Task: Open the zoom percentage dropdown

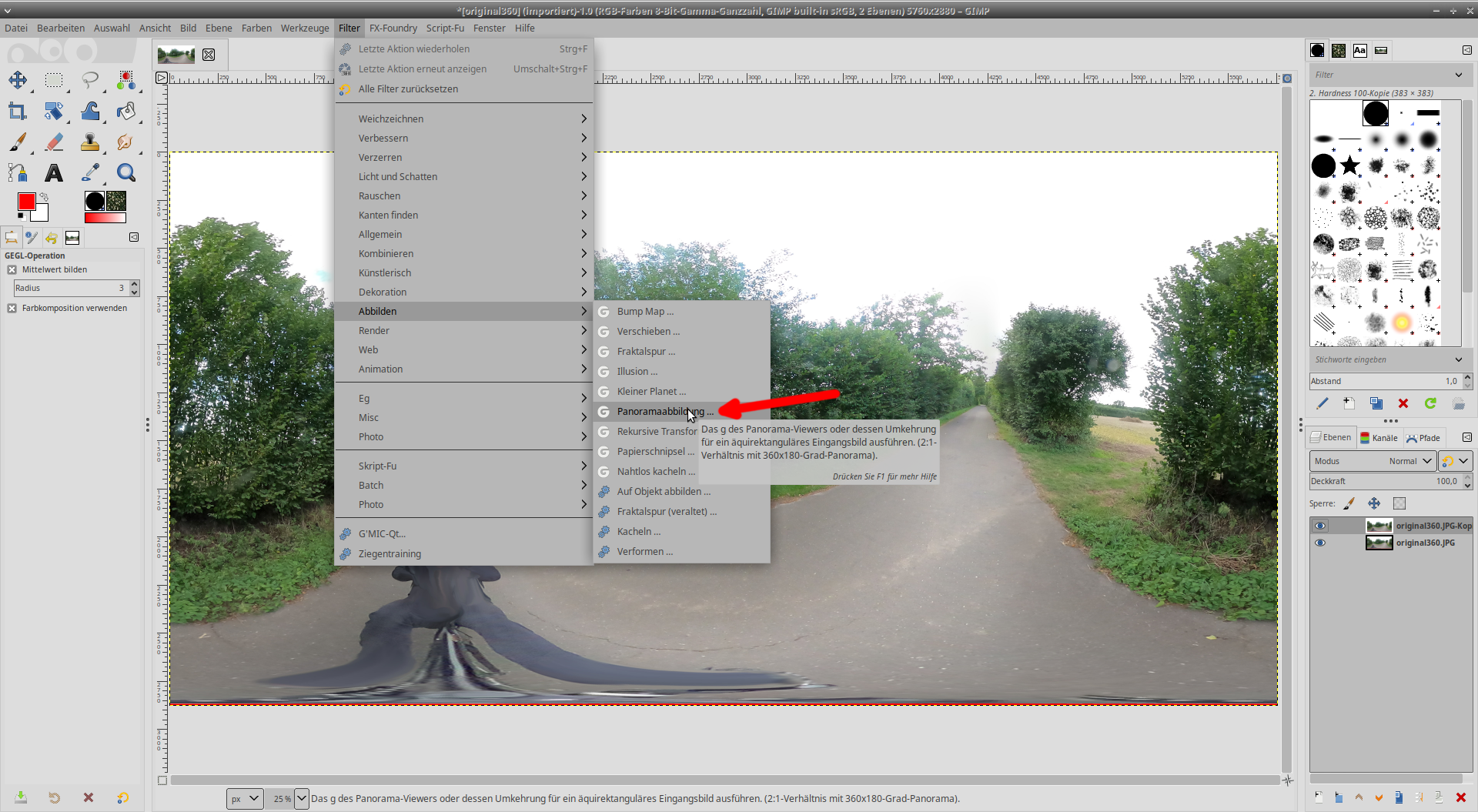Action: [x=302, y=798]
